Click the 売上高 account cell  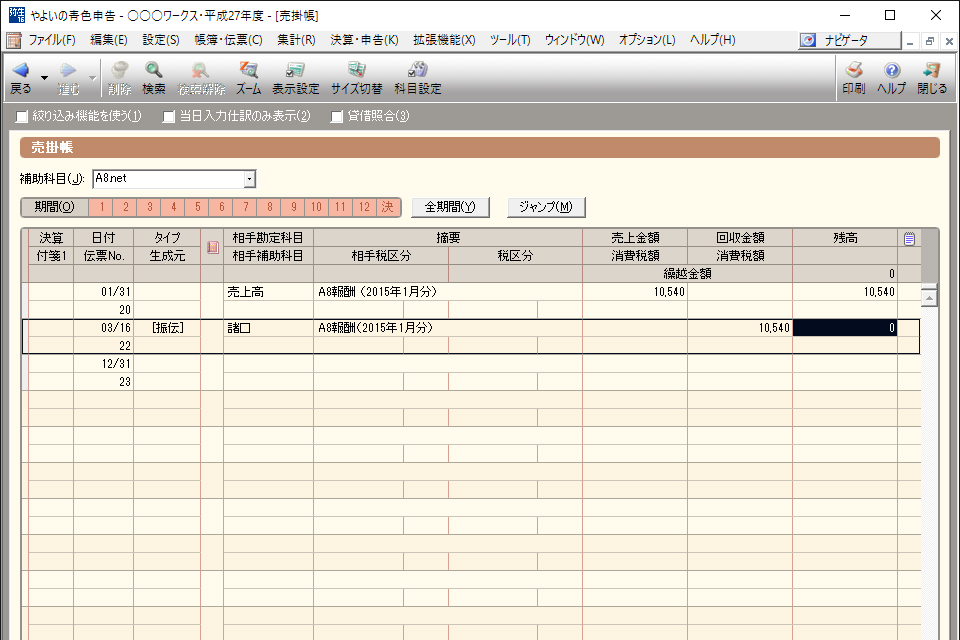click(x=268, y=292)
